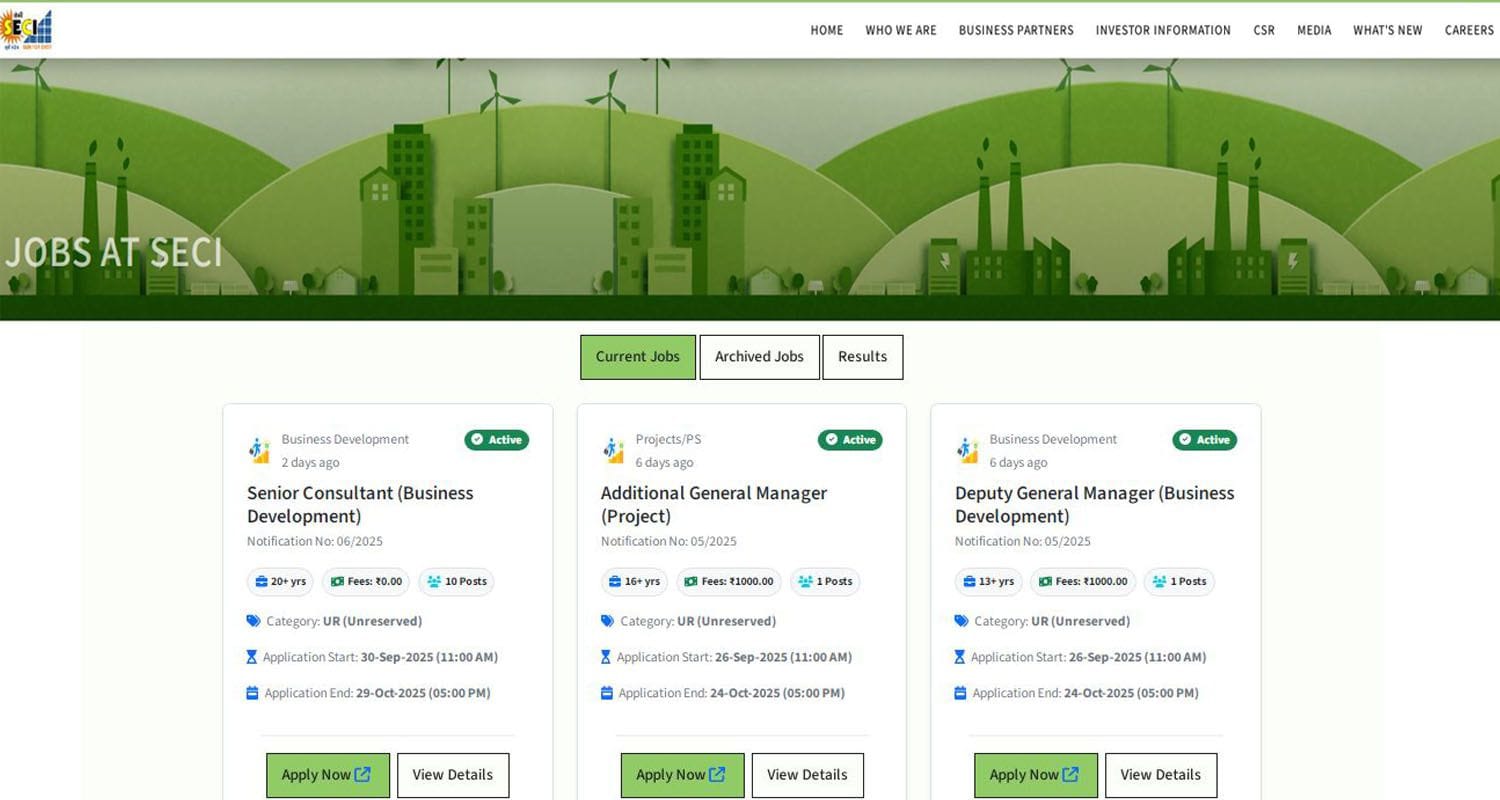Click the Senior Consultant card's department icon
1500x800 pixels.
(x=260, y=450)
